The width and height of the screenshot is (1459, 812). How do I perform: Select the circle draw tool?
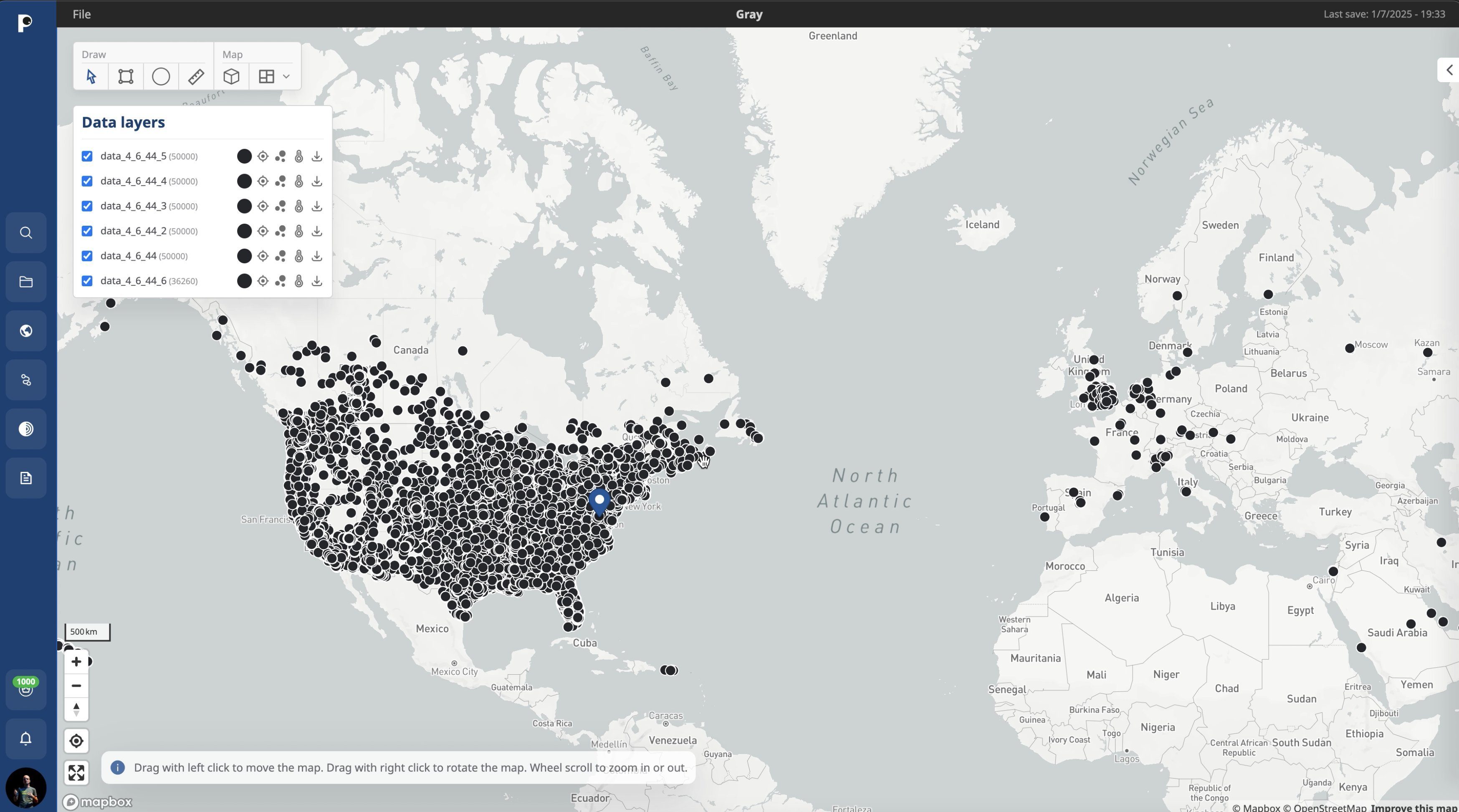point(161,76)
